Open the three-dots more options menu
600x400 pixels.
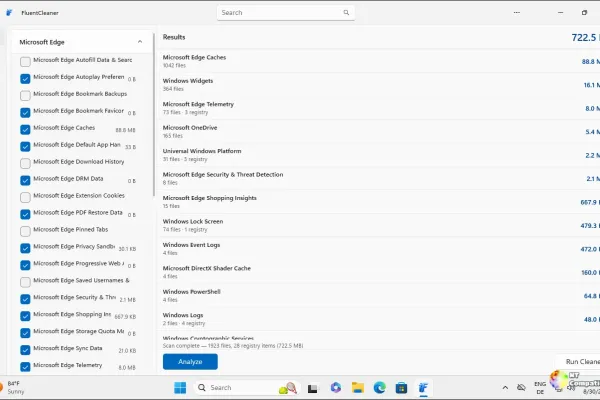click(517, 13)
